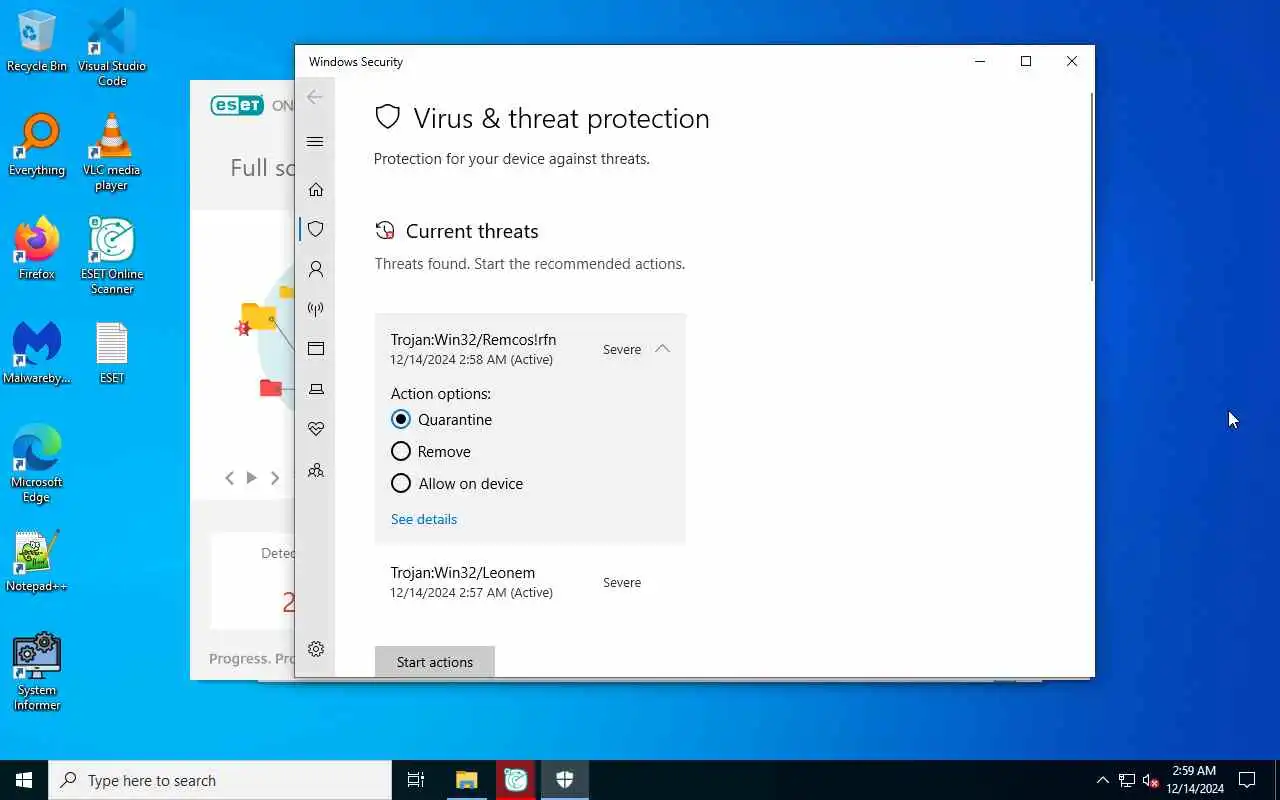Open Account protection person icon
The image size is (1280, 800).
click(x=316, y=269)
